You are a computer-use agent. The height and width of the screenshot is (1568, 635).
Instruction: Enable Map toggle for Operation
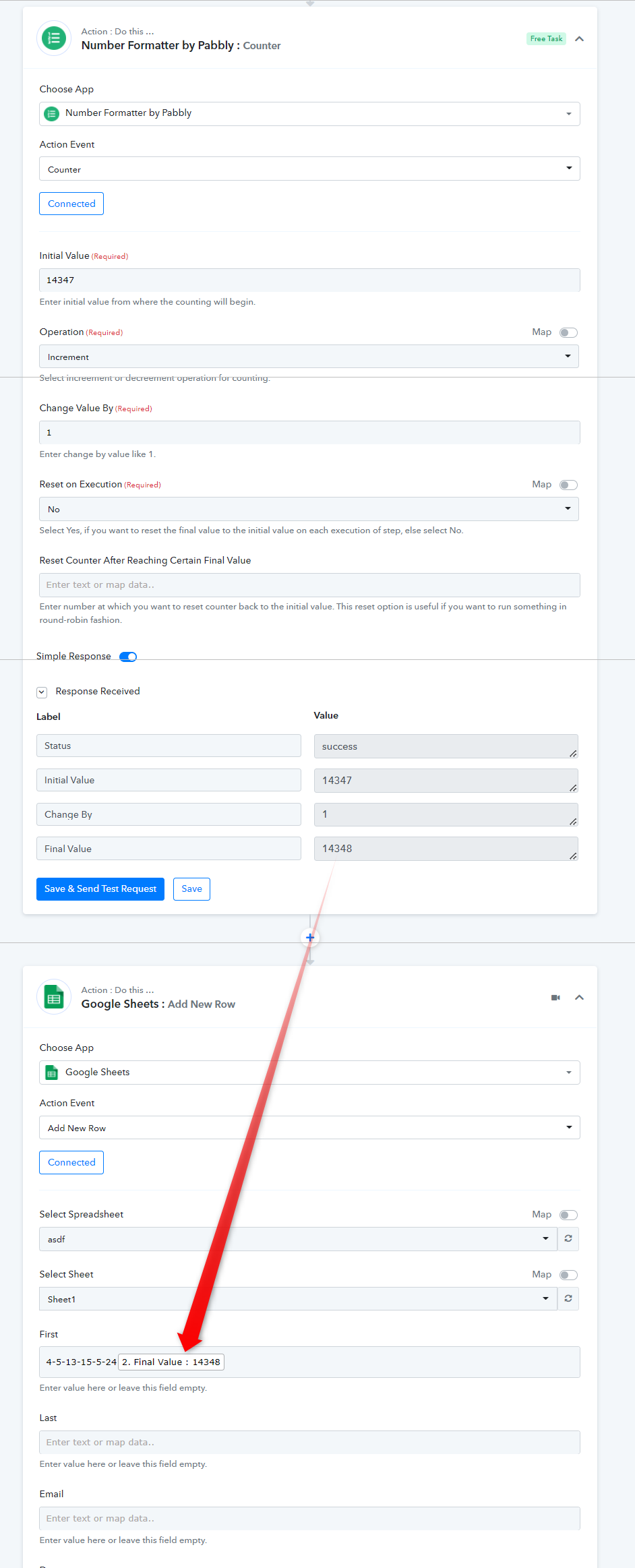568,332
